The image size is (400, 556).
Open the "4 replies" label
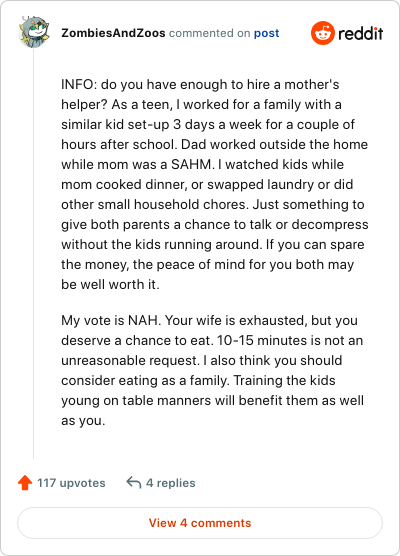click(171, 483)
